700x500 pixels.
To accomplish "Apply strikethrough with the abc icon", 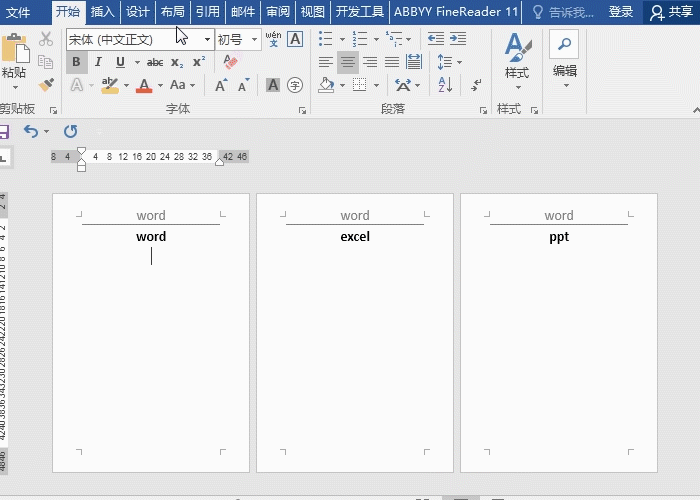I will pos(155,62).
